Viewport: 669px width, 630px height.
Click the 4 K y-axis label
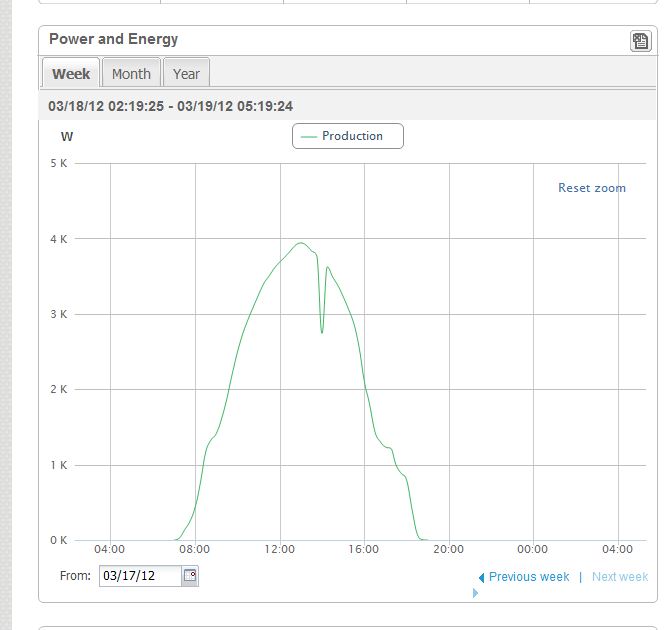(59, 239)
